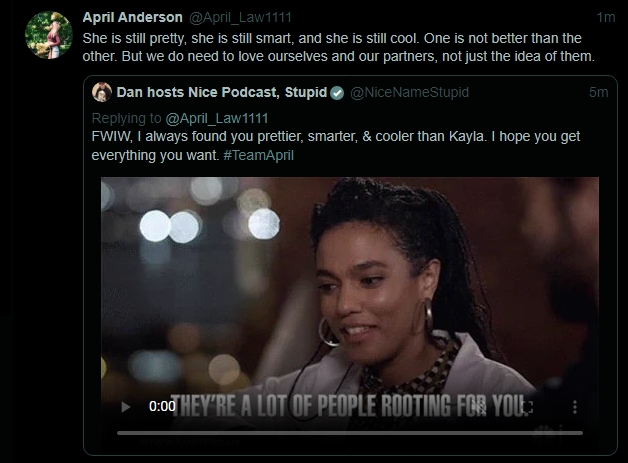This screenshot has width=628, height=463.
Task: Open the April Anderson display name
Action: coord(133,17)
